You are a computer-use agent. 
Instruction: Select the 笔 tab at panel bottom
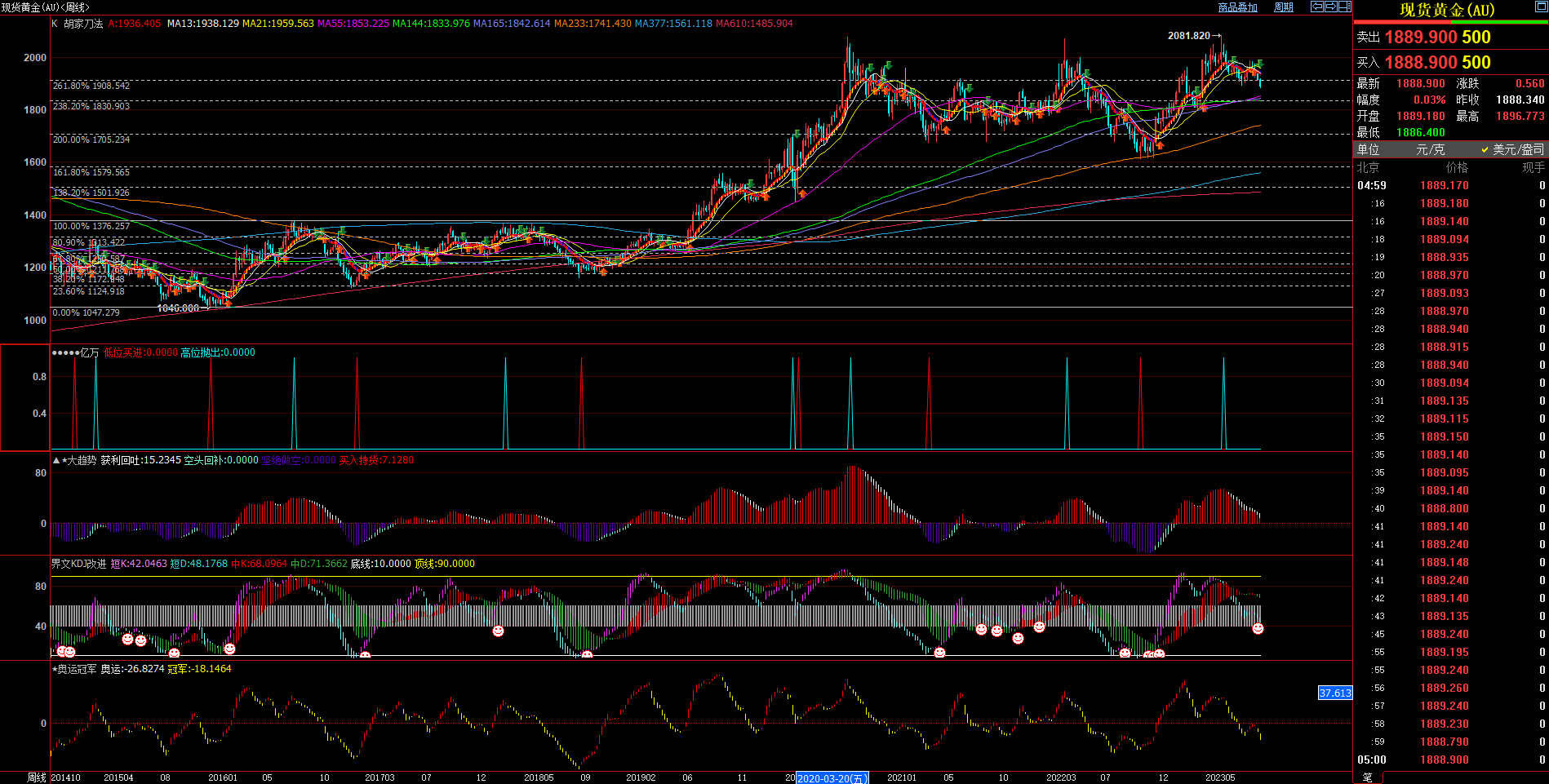(x=1368, y=777)
